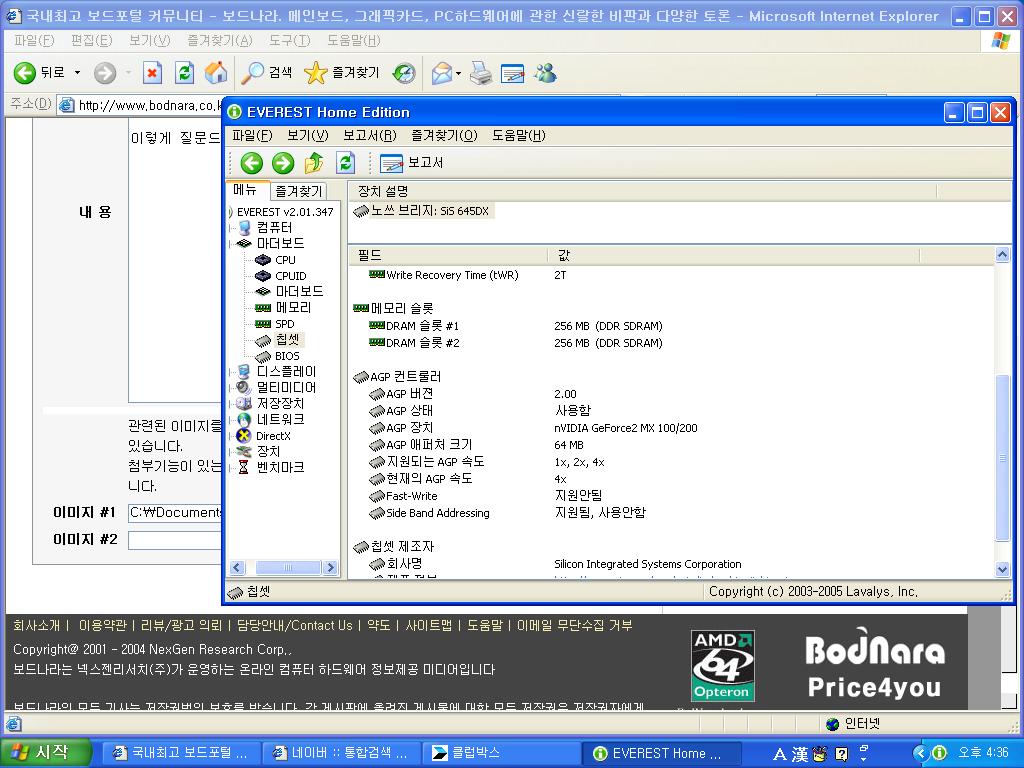Select EVEREST v2.01.347 root node
1024x768 pixels.
(285, 212)
